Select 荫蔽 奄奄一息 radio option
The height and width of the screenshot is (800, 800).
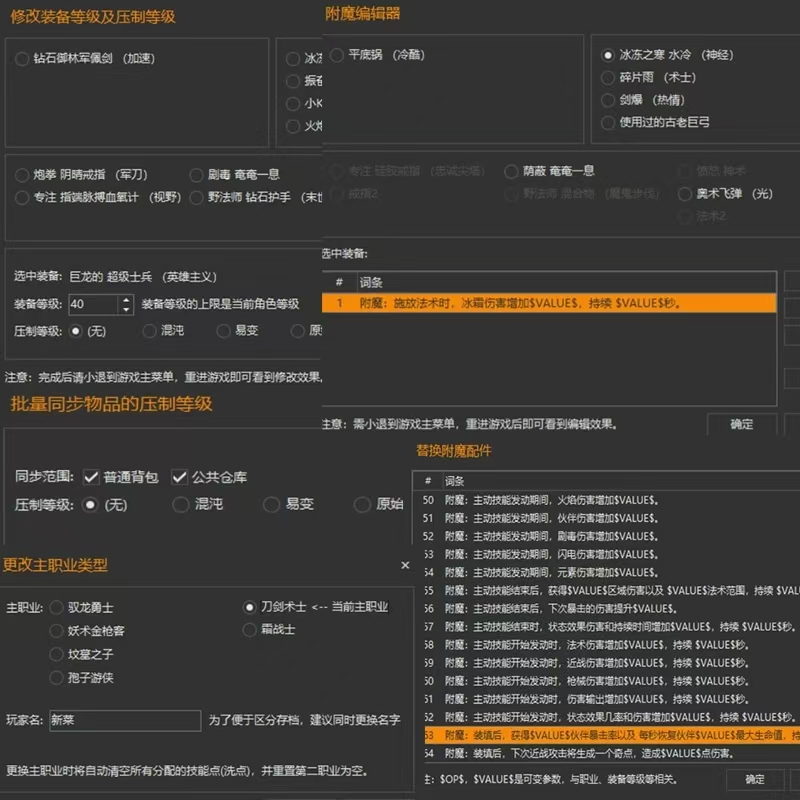click(x=511, y=171)
